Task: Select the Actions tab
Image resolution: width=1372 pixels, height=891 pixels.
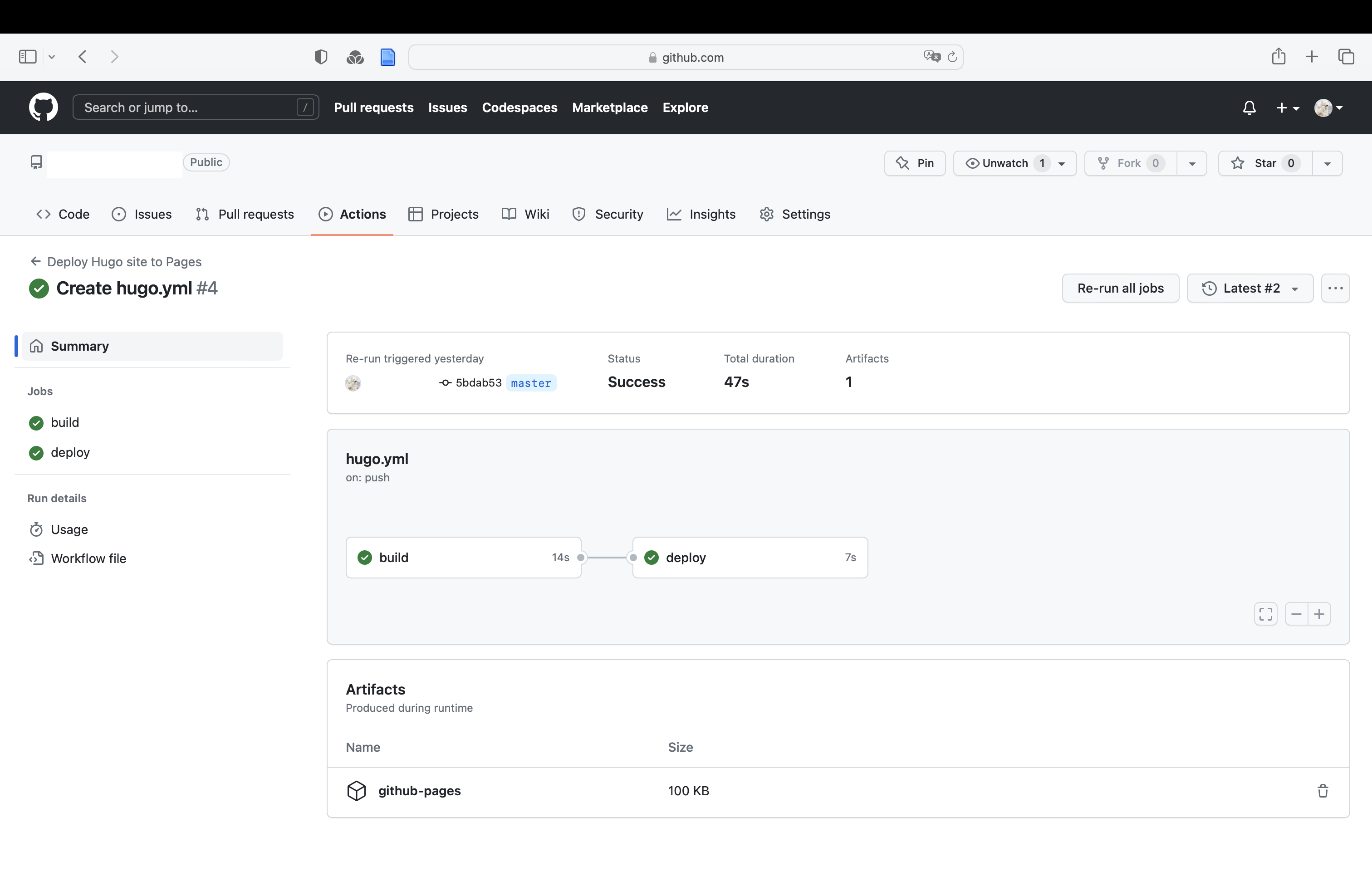Action: pyautogui.click(x=352, y=214)
